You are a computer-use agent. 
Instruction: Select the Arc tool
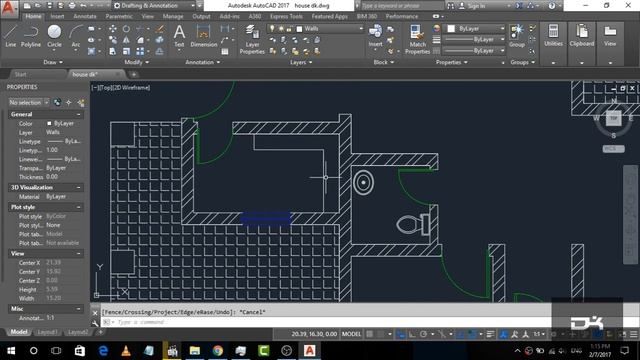76,36
